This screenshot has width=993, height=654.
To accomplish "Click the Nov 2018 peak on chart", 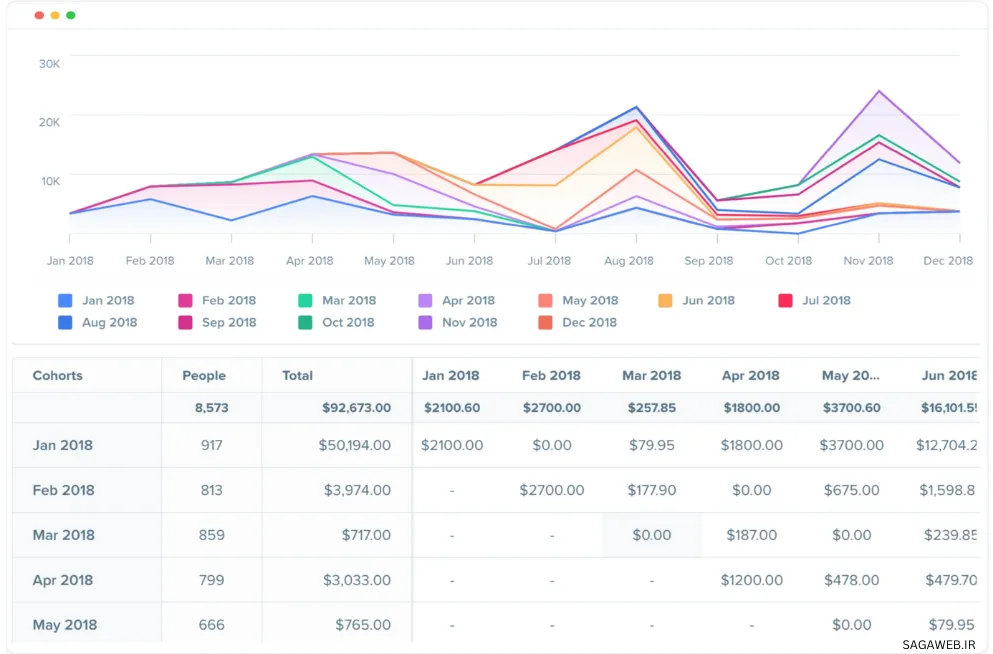I will point(878,92).
